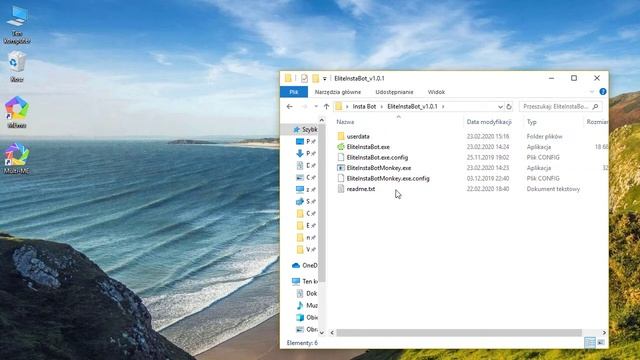Select the Kosz recycle bin desktop icon

pyautogui.click(x=17, y=66)
